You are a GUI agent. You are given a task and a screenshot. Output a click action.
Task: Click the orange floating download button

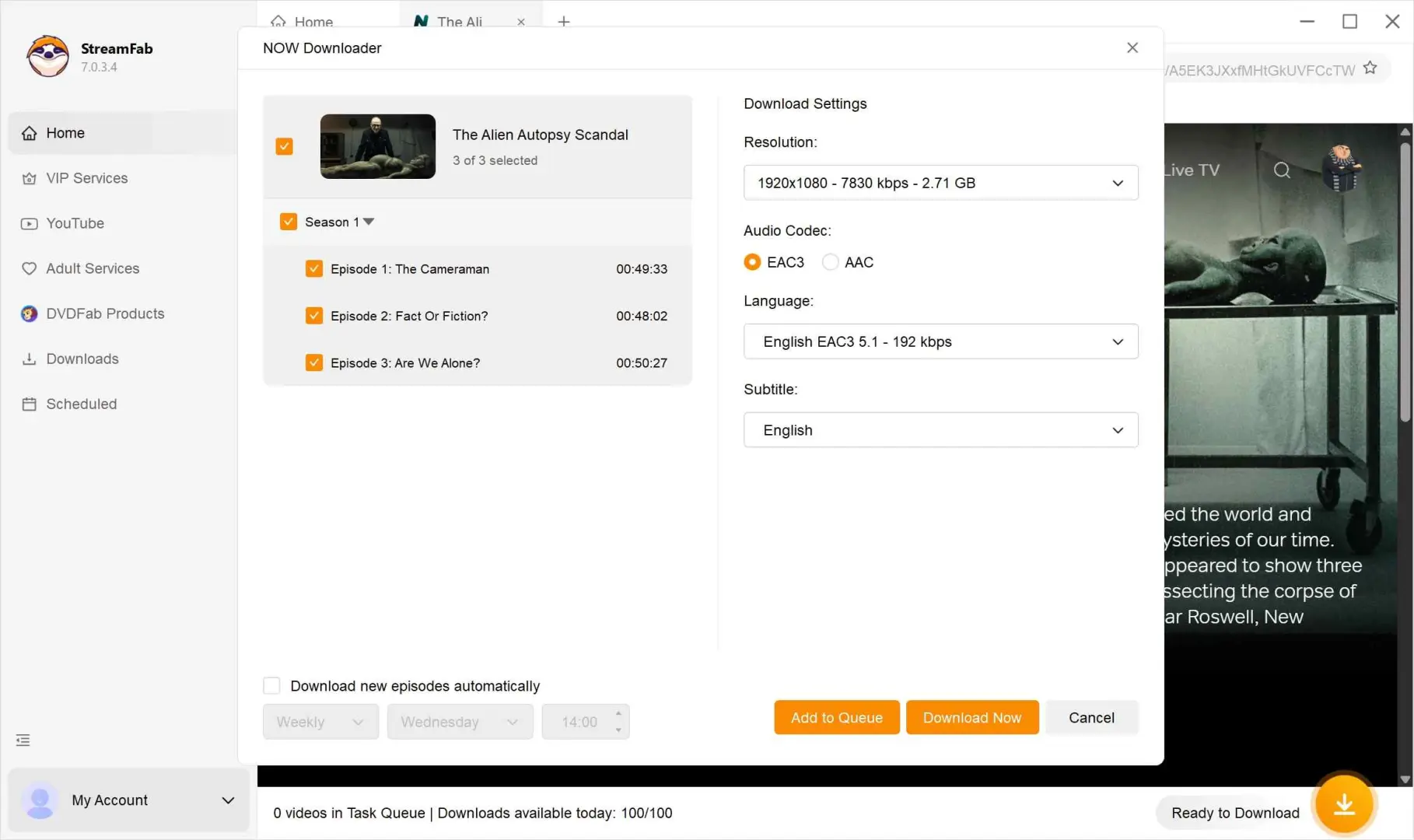(1344, 804)
